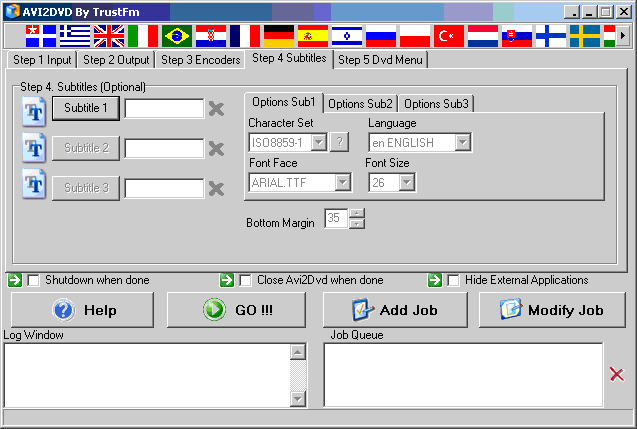This screenshot has width=637, height=429.
Task: Increase Bottom Margin with up arrow
Action: (357, 213)
